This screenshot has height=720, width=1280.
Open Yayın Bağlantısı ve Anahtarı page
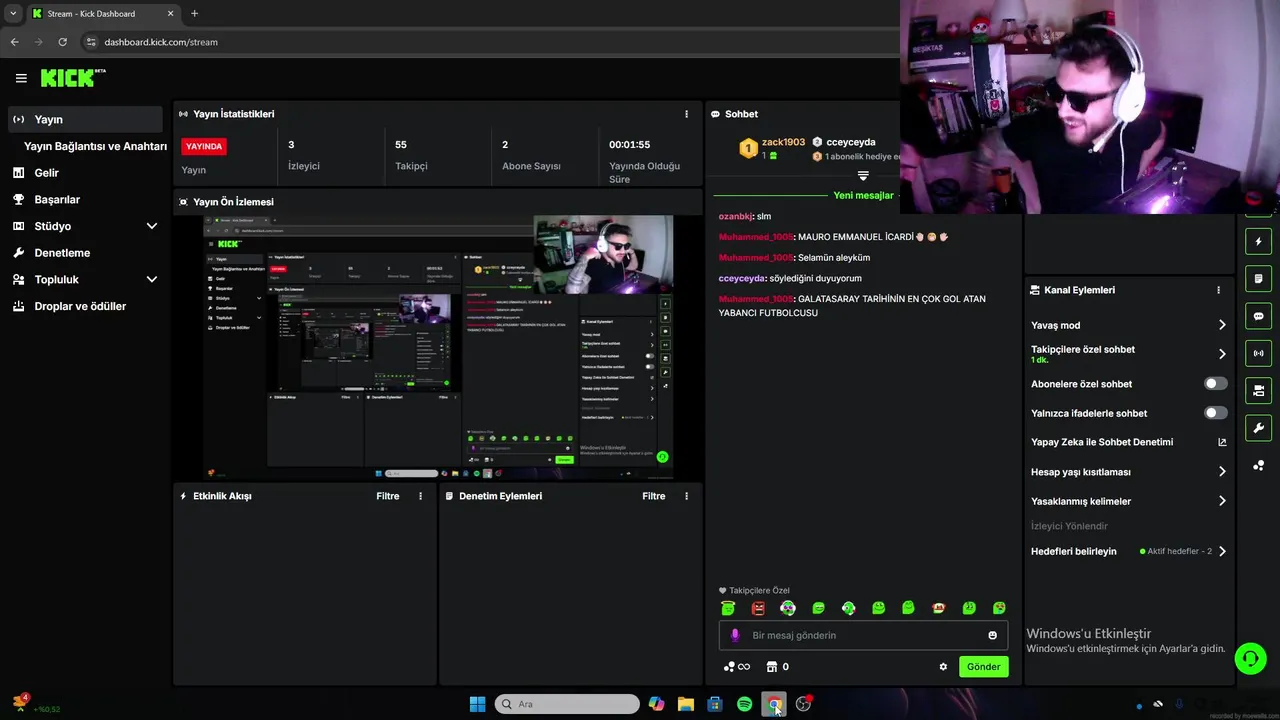tap(95, 146)
